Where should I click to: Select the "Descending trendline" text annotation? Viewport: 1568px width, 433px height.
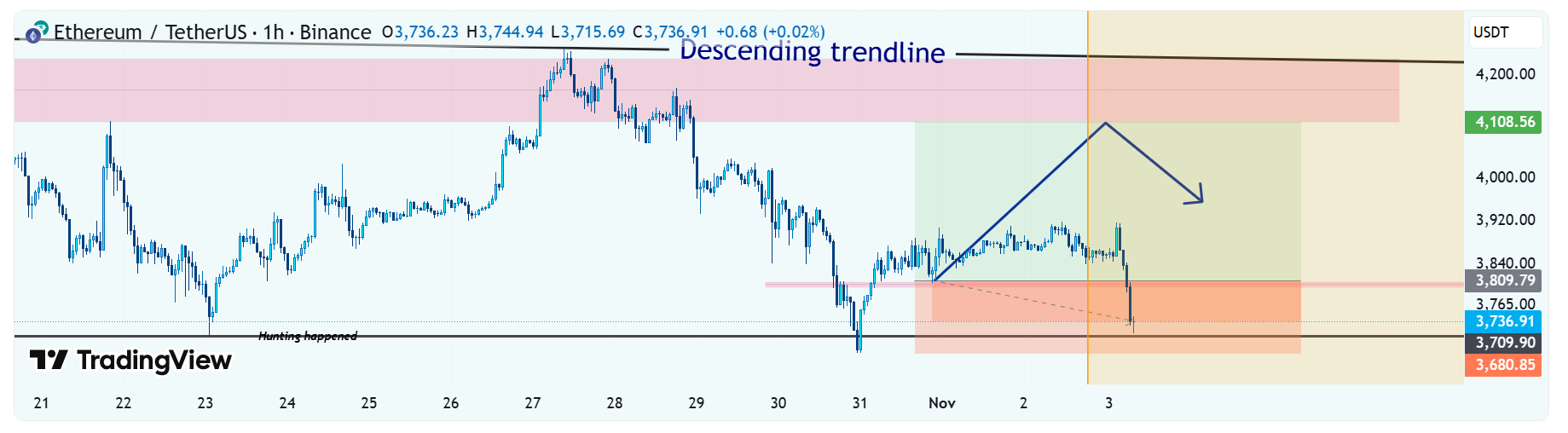(x=812, y=52)
